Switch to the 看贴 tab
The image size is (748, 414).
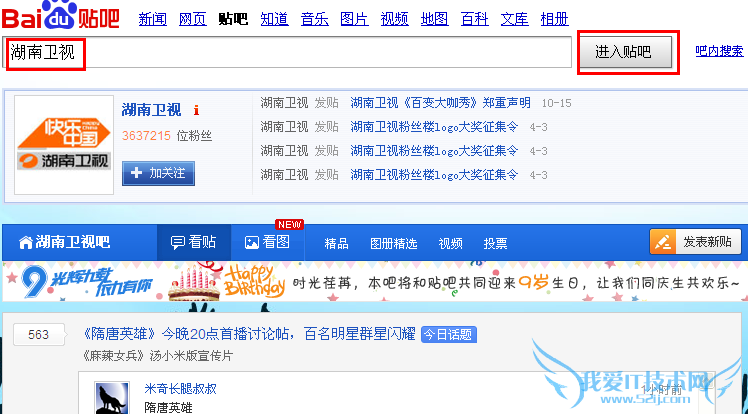[194, 242]
